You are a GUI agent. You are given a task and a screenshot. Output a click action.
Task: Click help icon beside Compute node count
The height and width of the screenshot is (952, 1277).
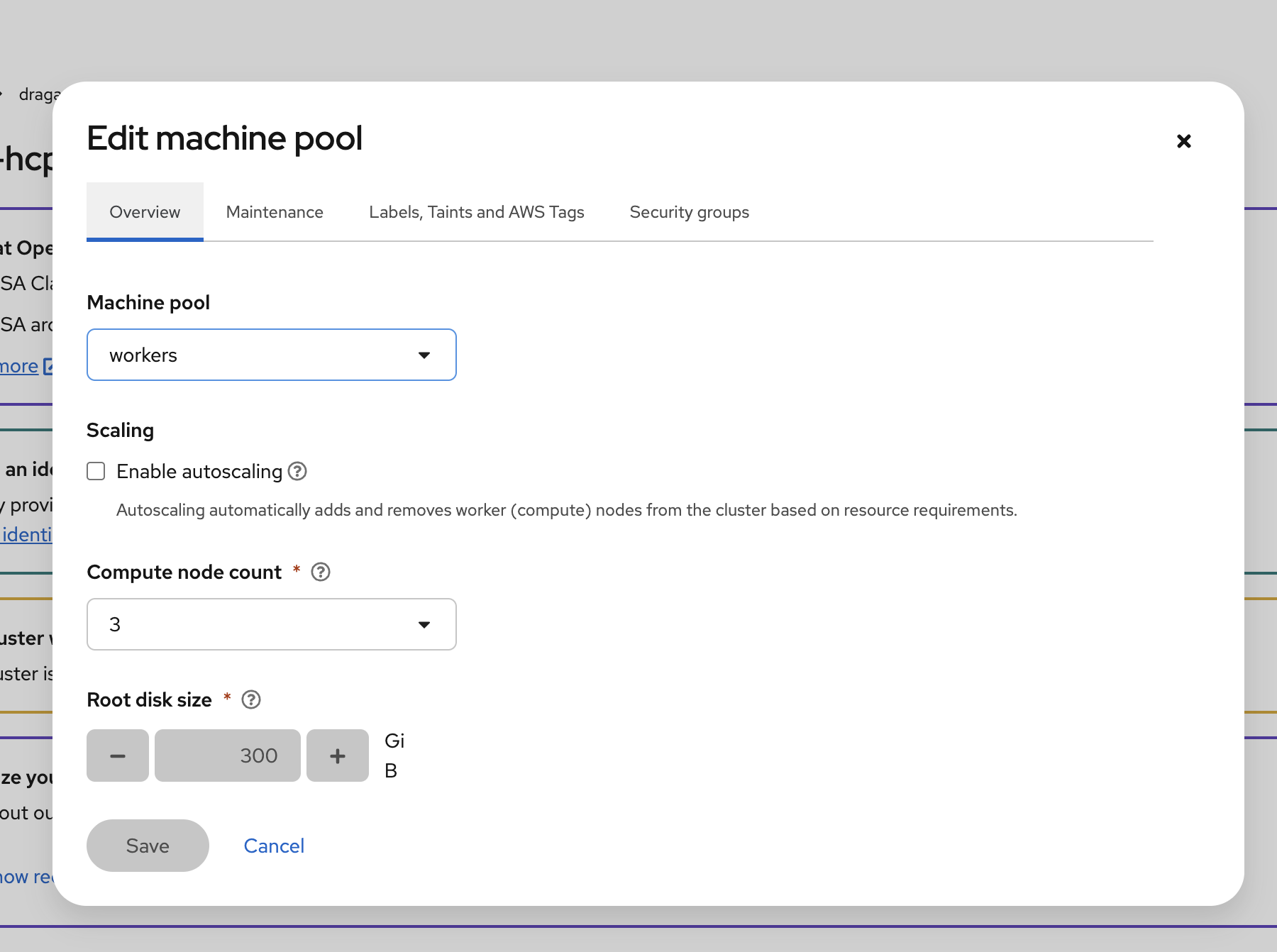coord(321,572)
